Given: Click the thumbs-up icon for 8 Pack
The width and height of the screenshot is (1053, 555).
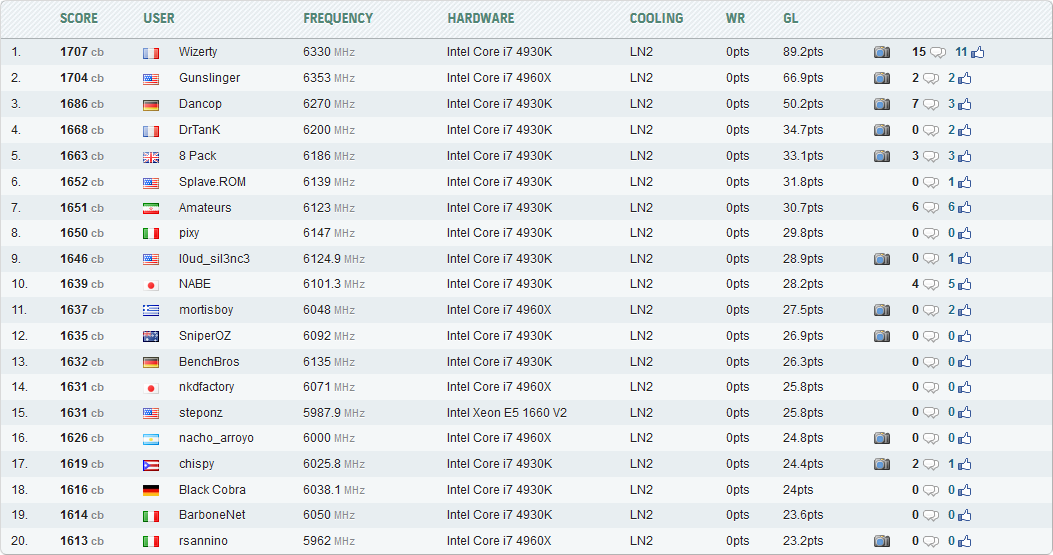Looking at the screenshot, I should (x=965, y=156).
